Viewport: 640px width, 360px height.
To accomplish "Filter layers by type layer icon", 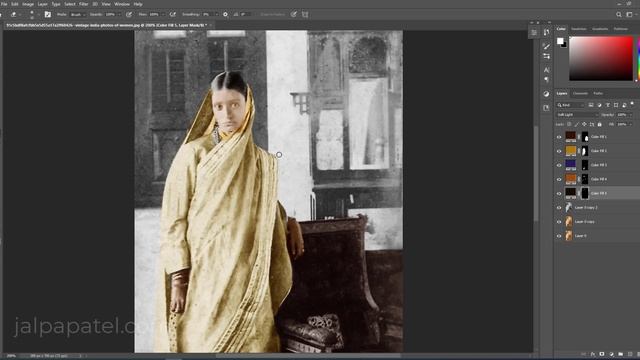I will tap(608, 105).
